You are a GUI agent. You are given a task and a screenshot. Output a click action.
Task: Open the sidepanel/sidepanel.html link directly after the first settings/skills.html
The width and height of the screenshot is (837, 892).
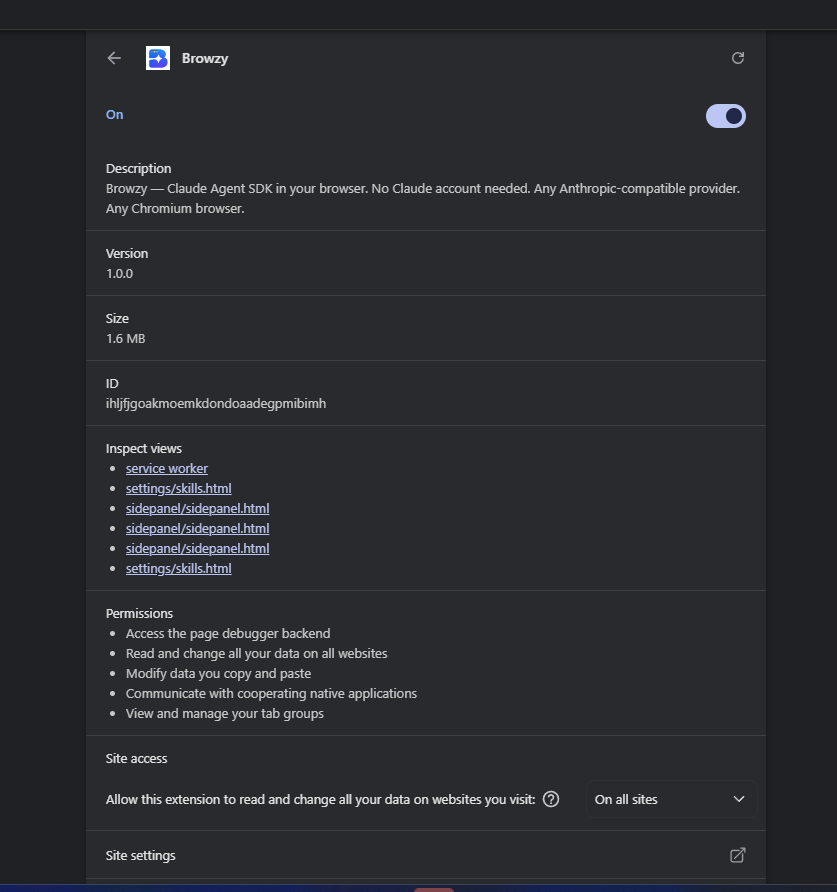[197, 508]
